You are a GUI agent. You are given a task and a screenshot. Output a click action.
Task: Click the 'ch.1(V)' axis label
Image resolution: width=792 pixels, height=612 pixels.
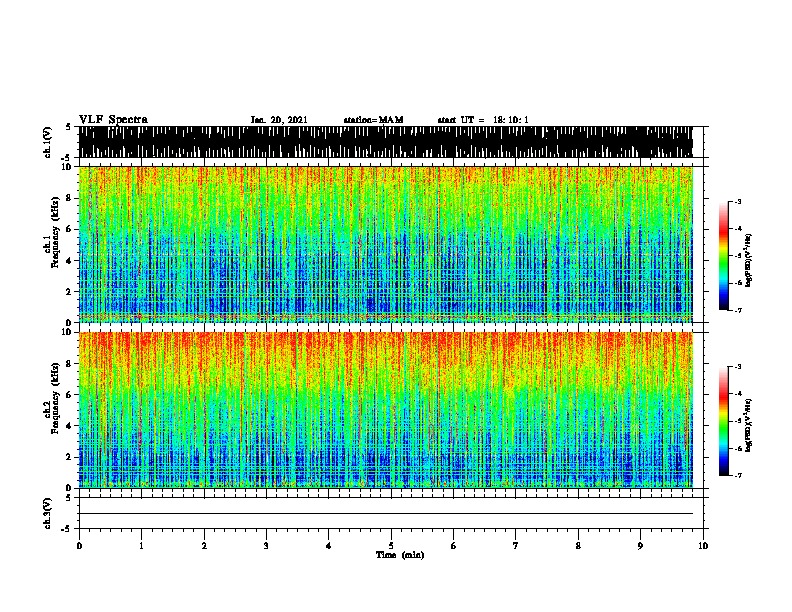pos(48,142)
